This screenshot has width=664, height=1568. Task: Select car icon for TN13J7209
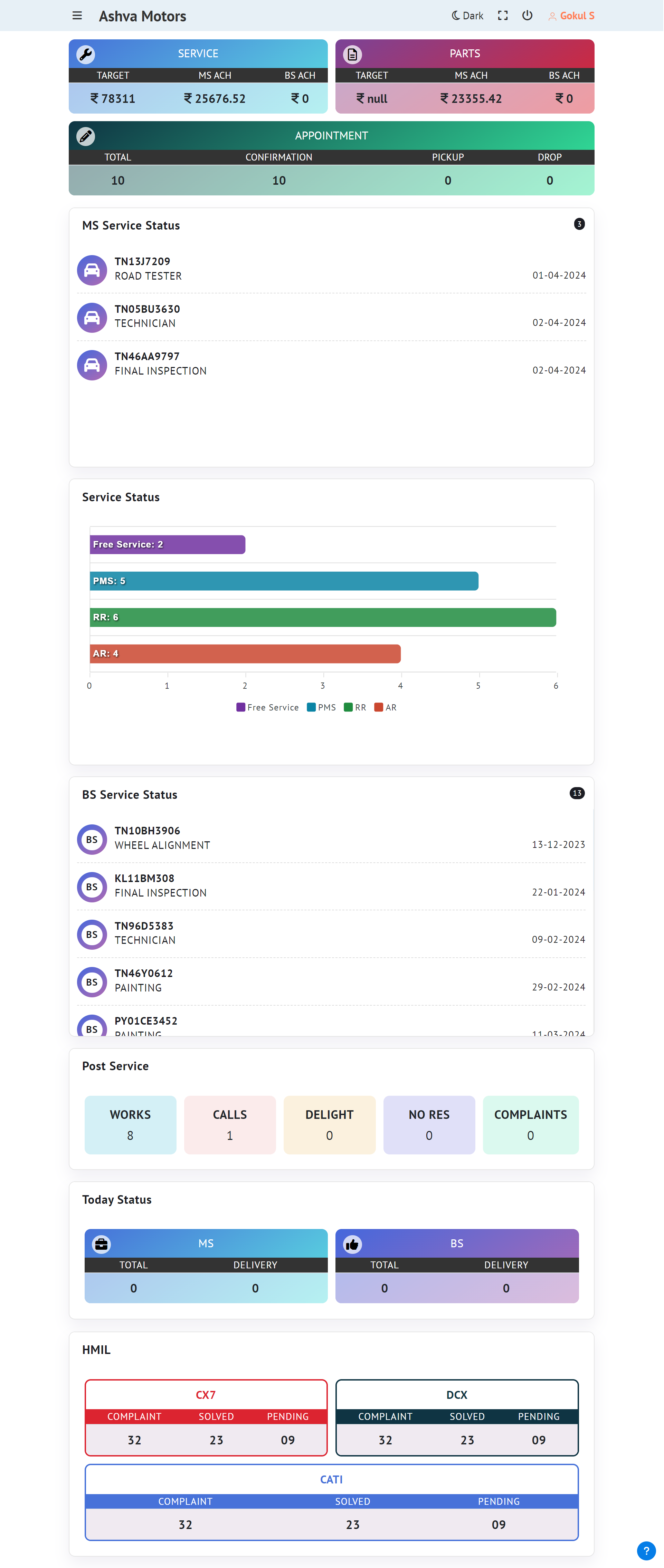tap(92, 270)
